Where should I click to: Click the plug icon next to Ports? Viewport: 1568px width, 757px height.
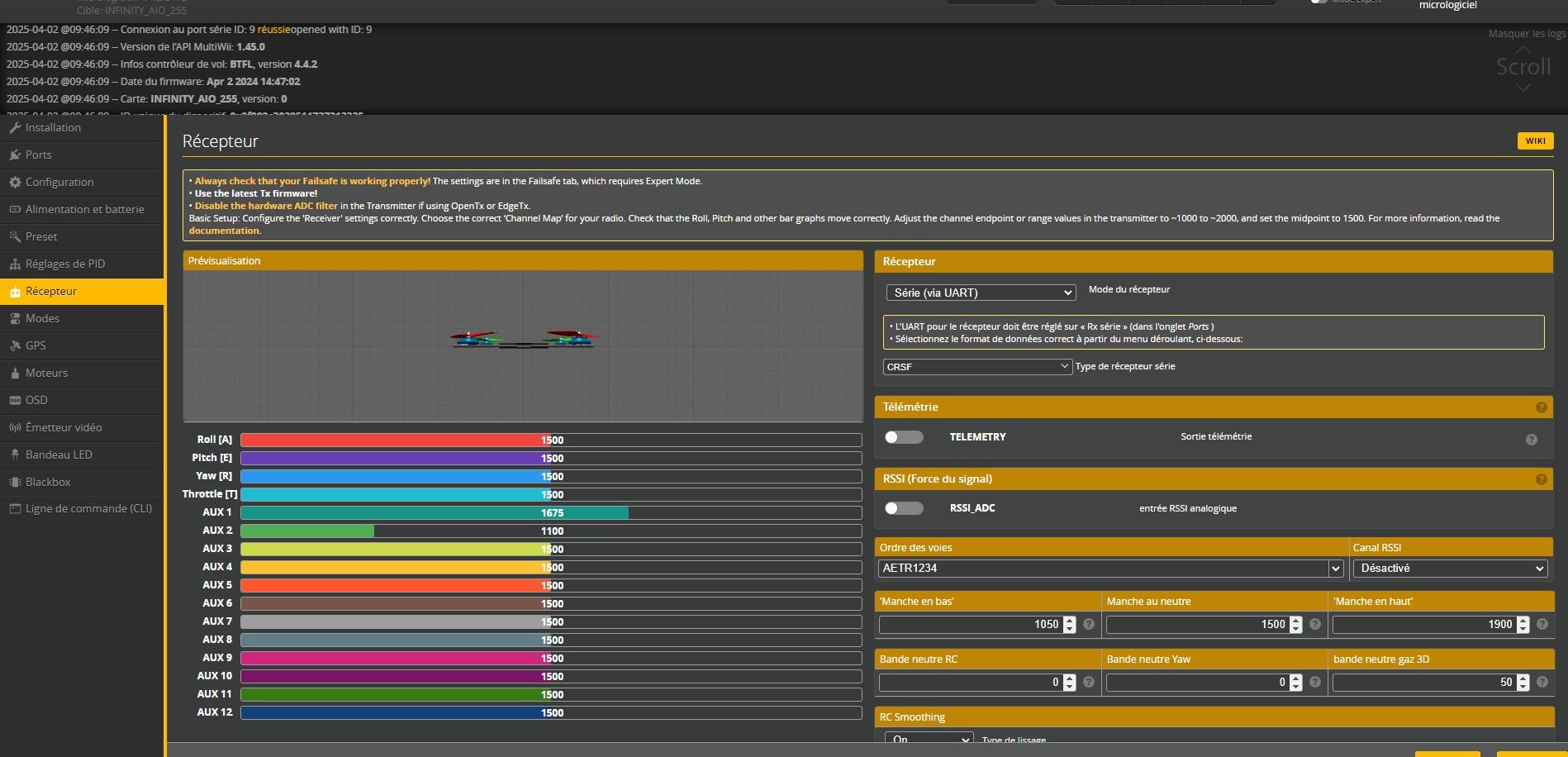tap(15, 155)
